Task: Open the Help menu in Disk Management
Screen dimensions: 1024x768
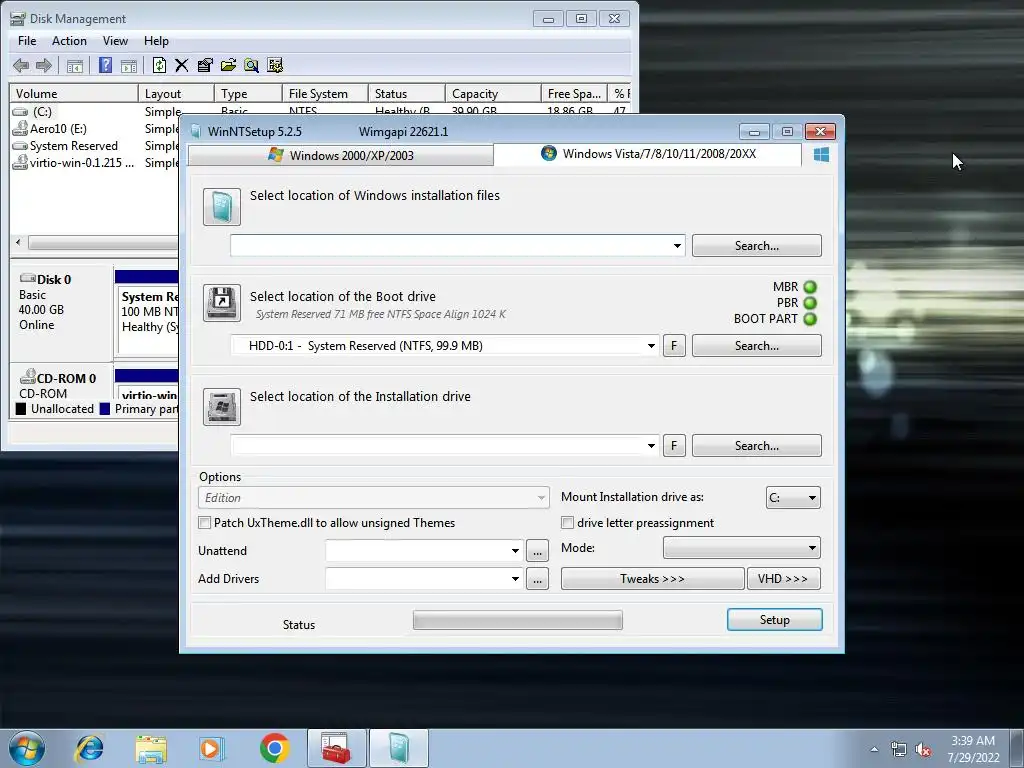Action: pos(156,41)
